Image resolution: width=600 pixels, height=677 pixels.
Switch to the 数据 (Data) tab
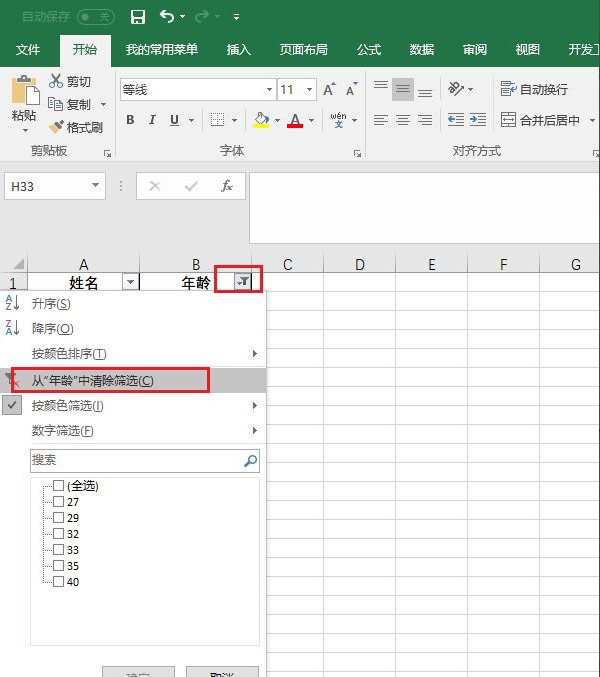422,50
